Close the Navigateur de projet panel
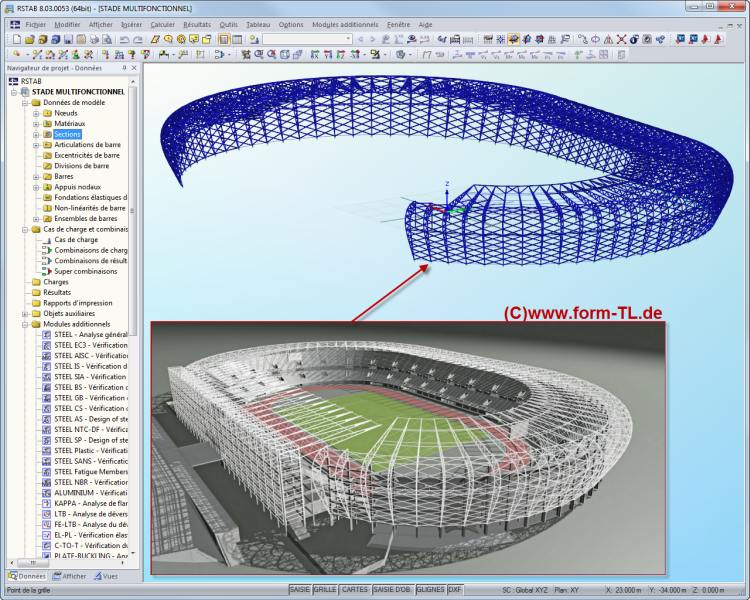The width and height of the screenshot is (750, 600). click(x=134, y=68)
